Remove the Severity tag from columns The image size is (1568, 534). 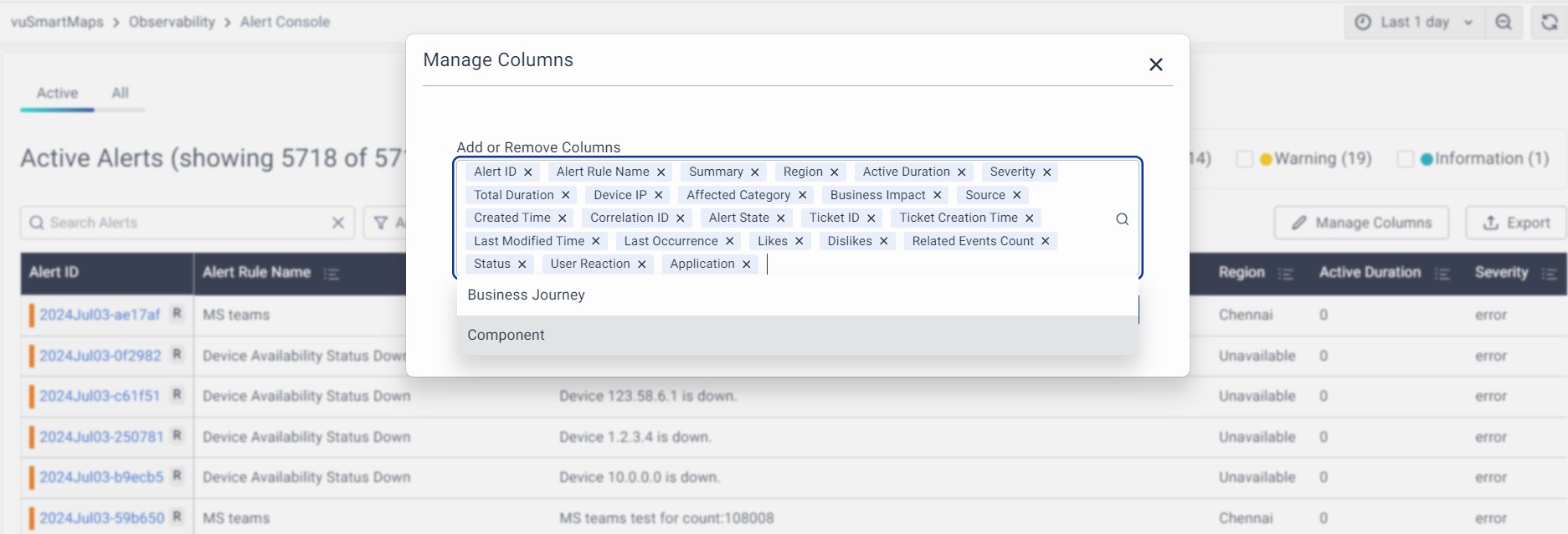[1046, 172]
